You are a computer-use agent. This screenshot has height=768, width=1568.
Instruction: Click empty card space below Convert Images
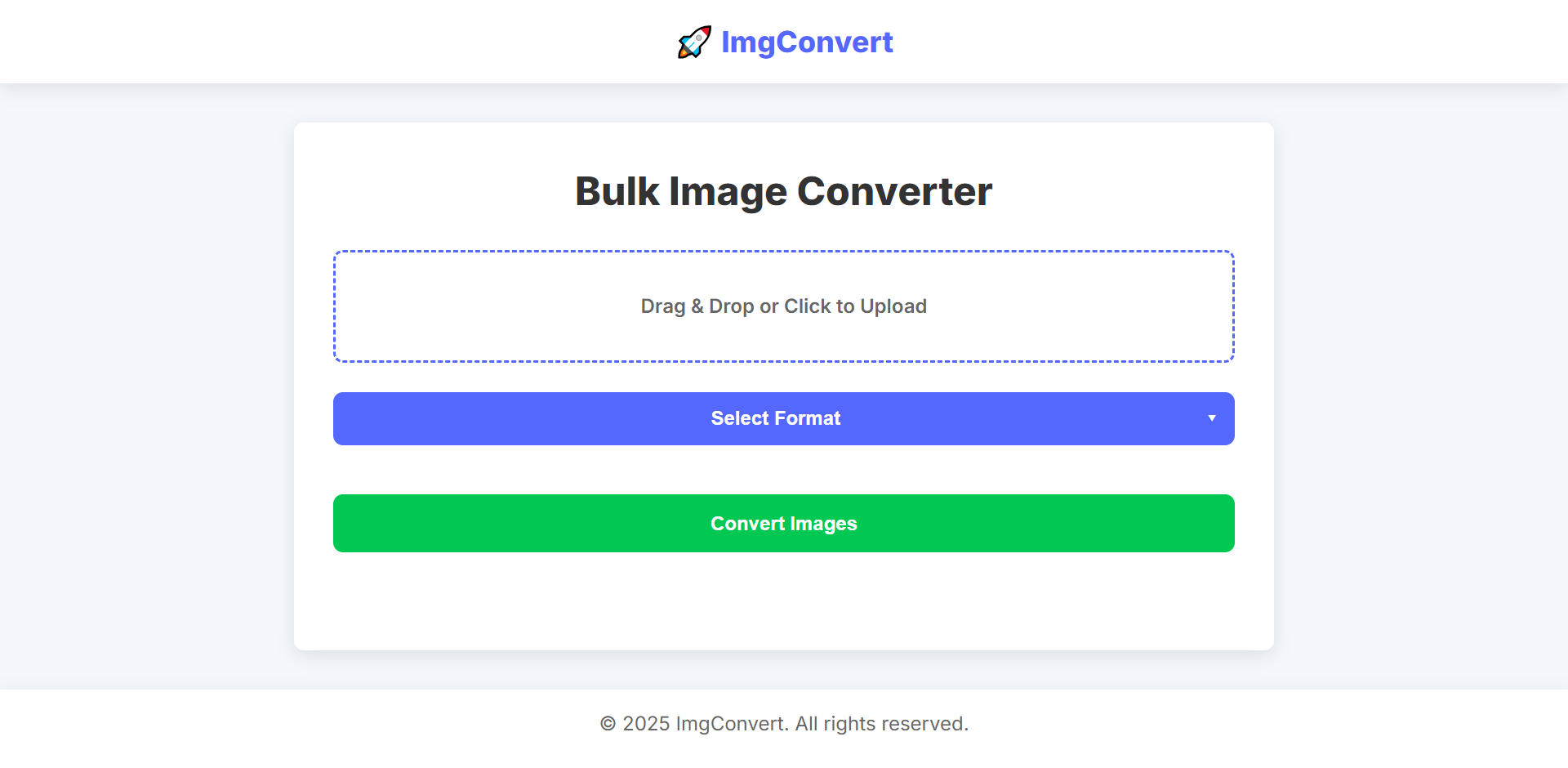(783, 602)
